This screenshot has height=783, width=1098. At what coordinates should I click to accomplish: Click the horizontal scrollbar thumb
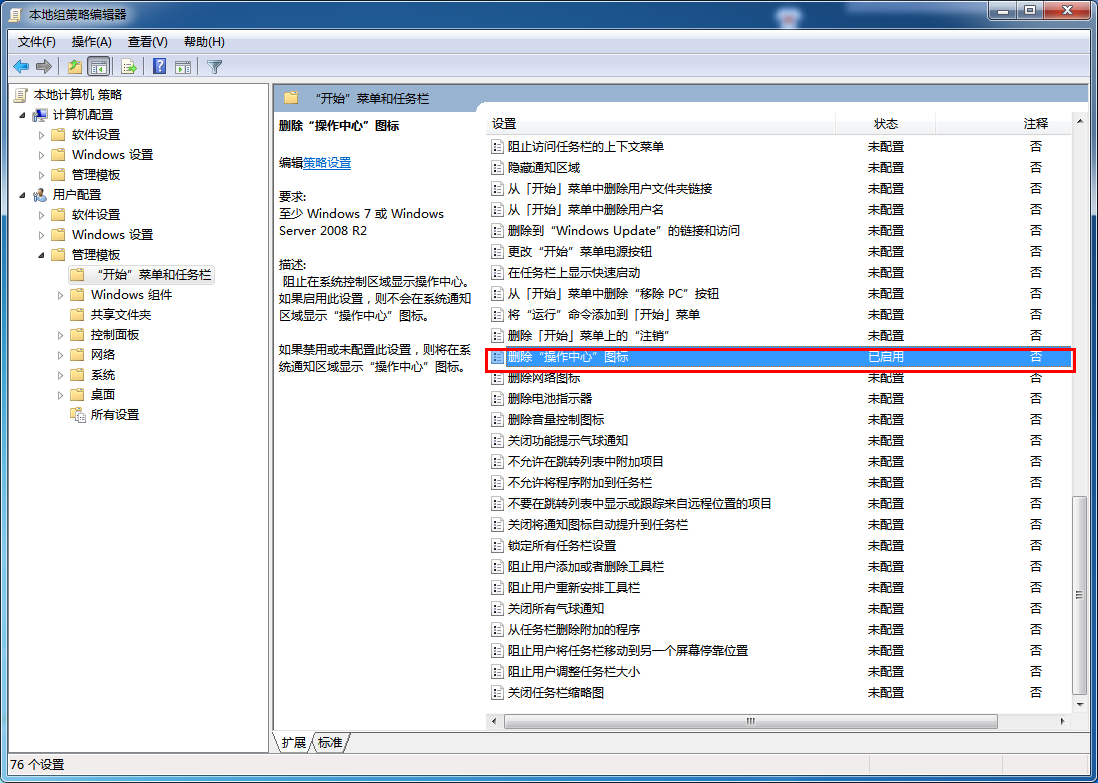coord(751,721)
